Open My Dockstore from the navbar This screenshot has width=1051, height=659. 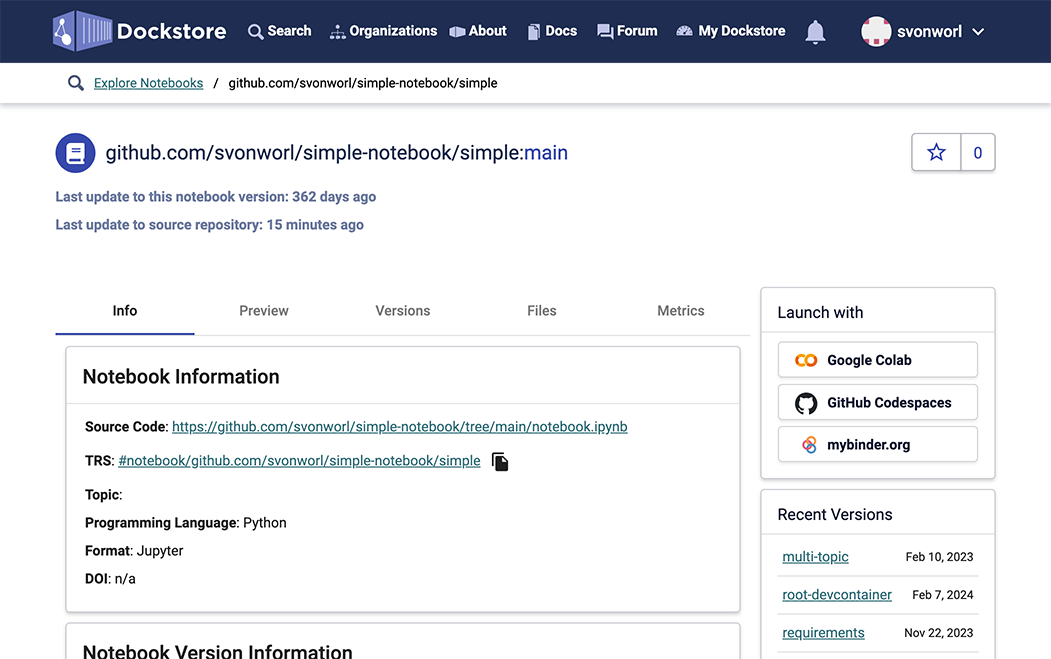coord(731,31)
